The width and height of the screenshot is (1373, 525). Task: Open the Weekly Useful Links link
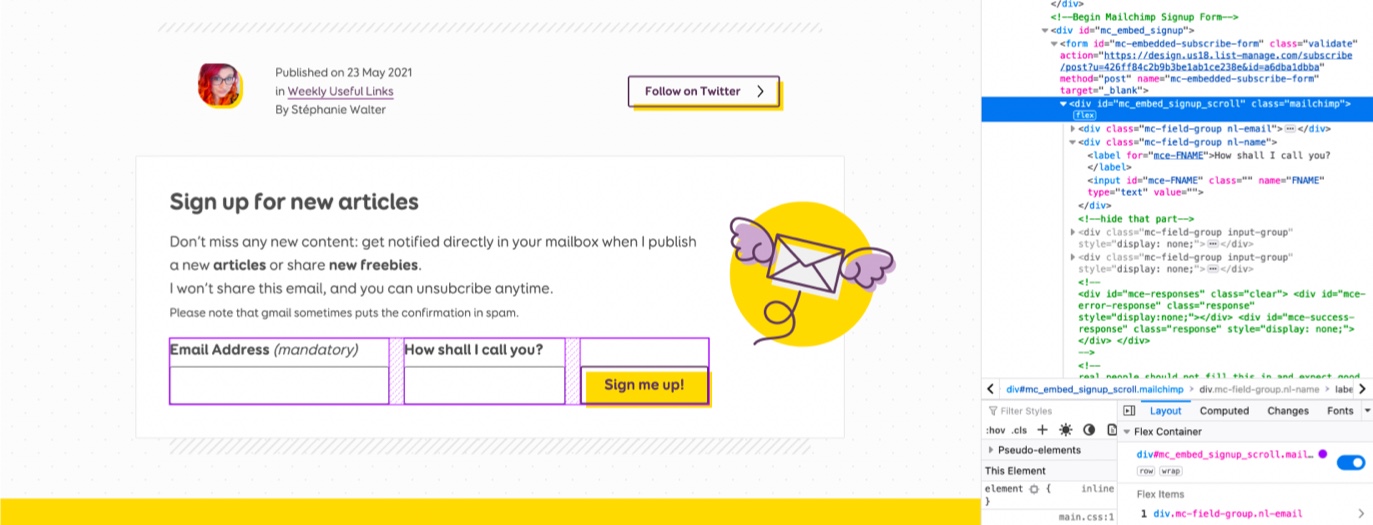[340, 91]
